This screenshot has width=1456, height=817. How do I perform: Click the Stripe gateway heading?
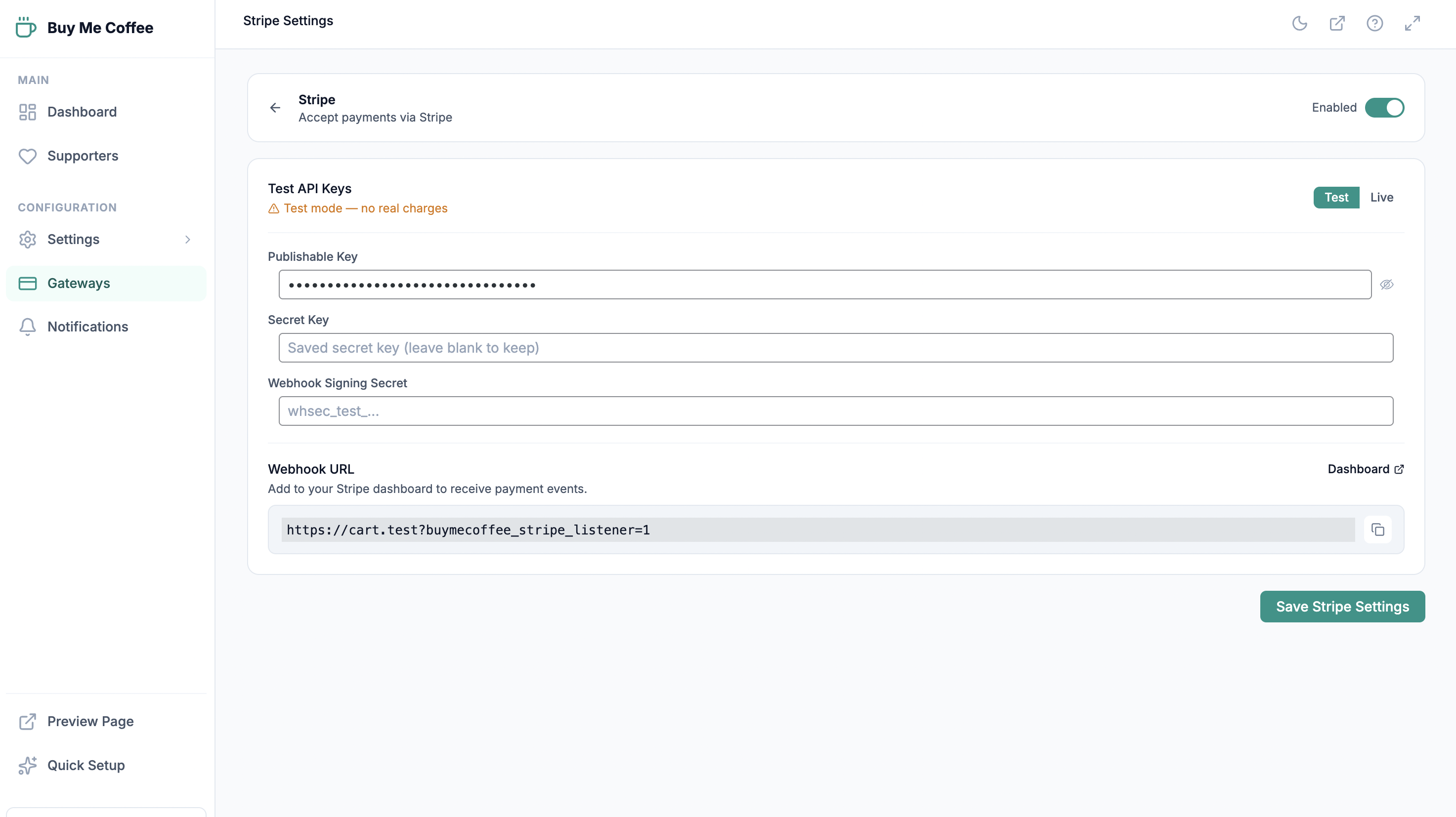[316, 99]
